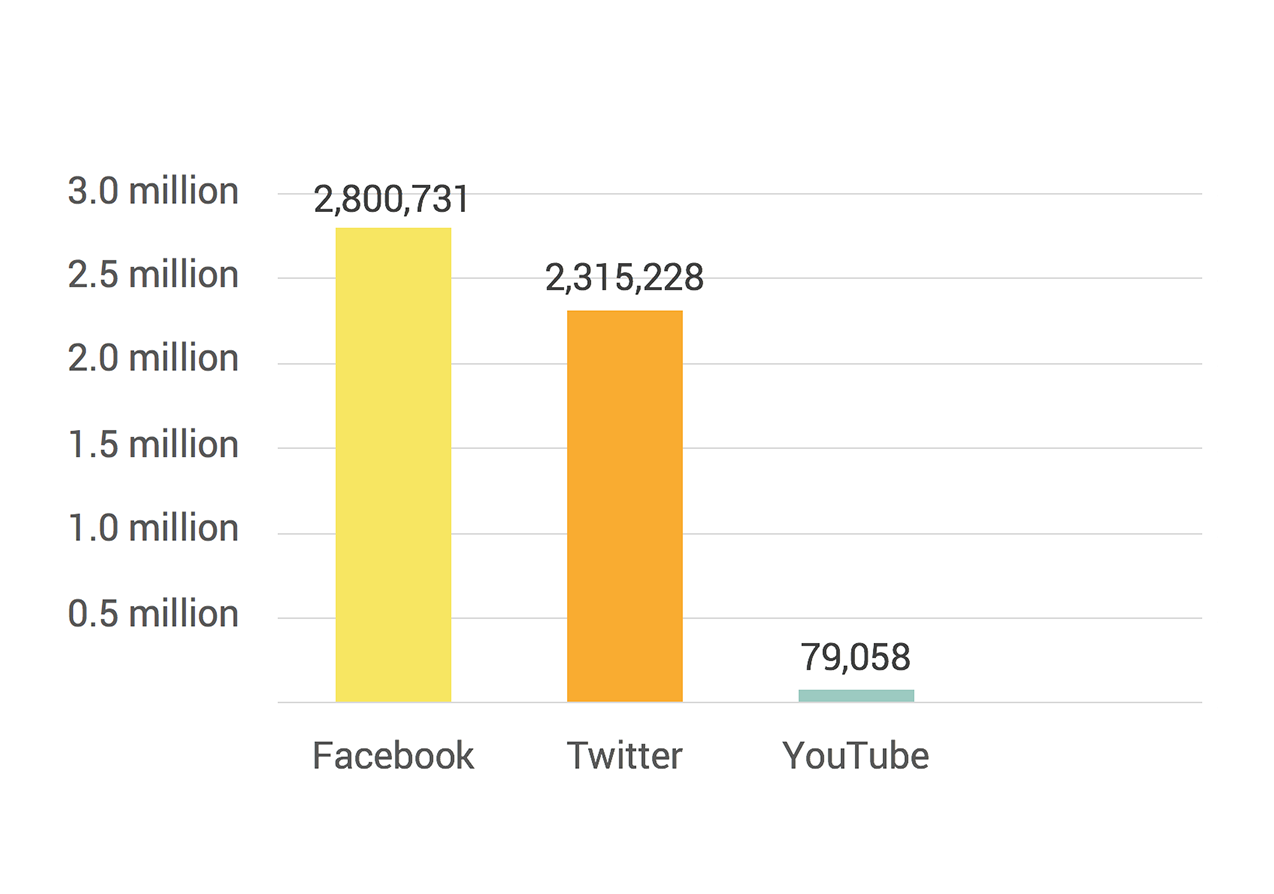Click the 1.5 million gridline
This screenshot has width=1274, height=894.
739,448
